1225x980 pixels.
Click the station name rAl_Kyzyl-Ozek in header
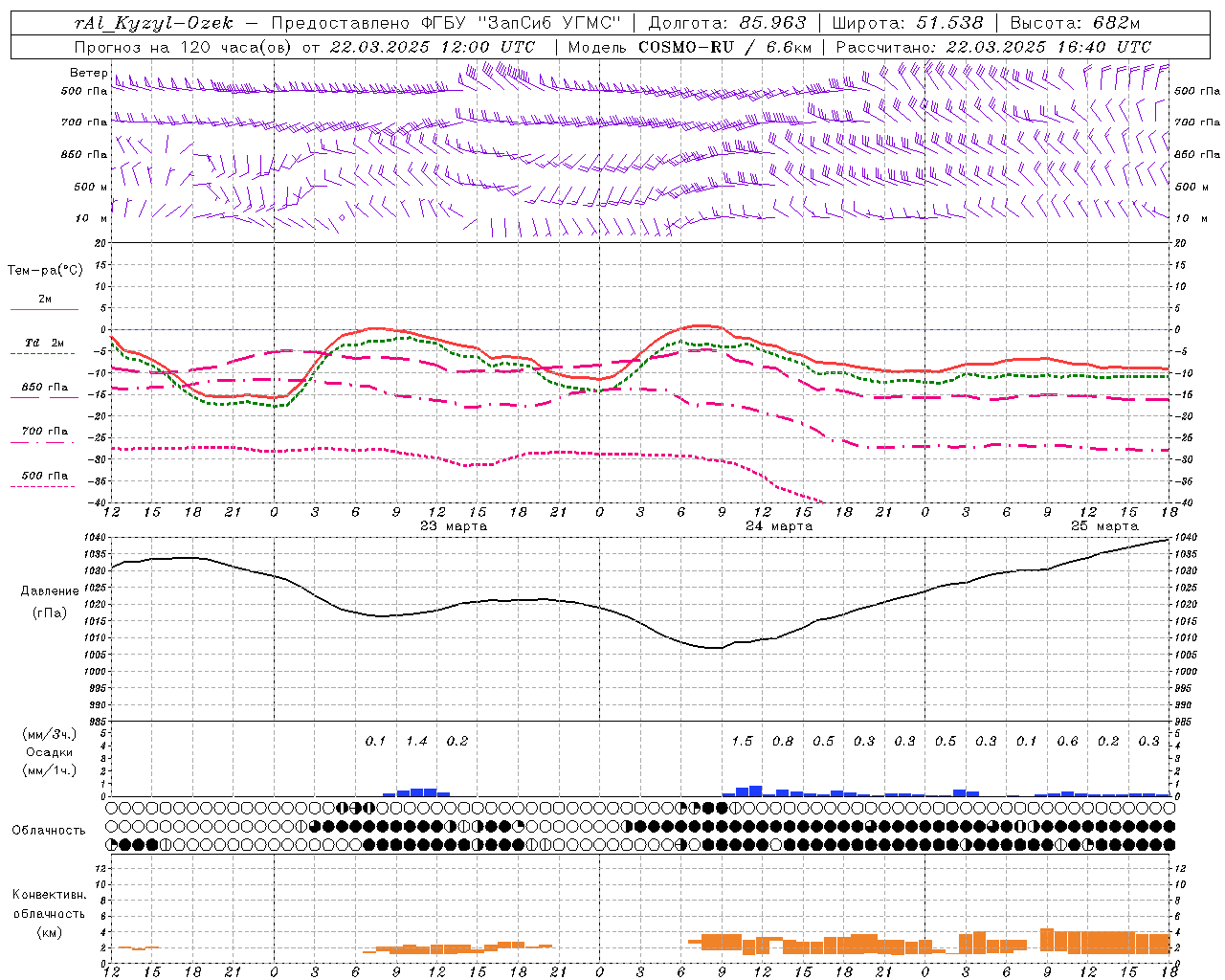coord(153,23)
